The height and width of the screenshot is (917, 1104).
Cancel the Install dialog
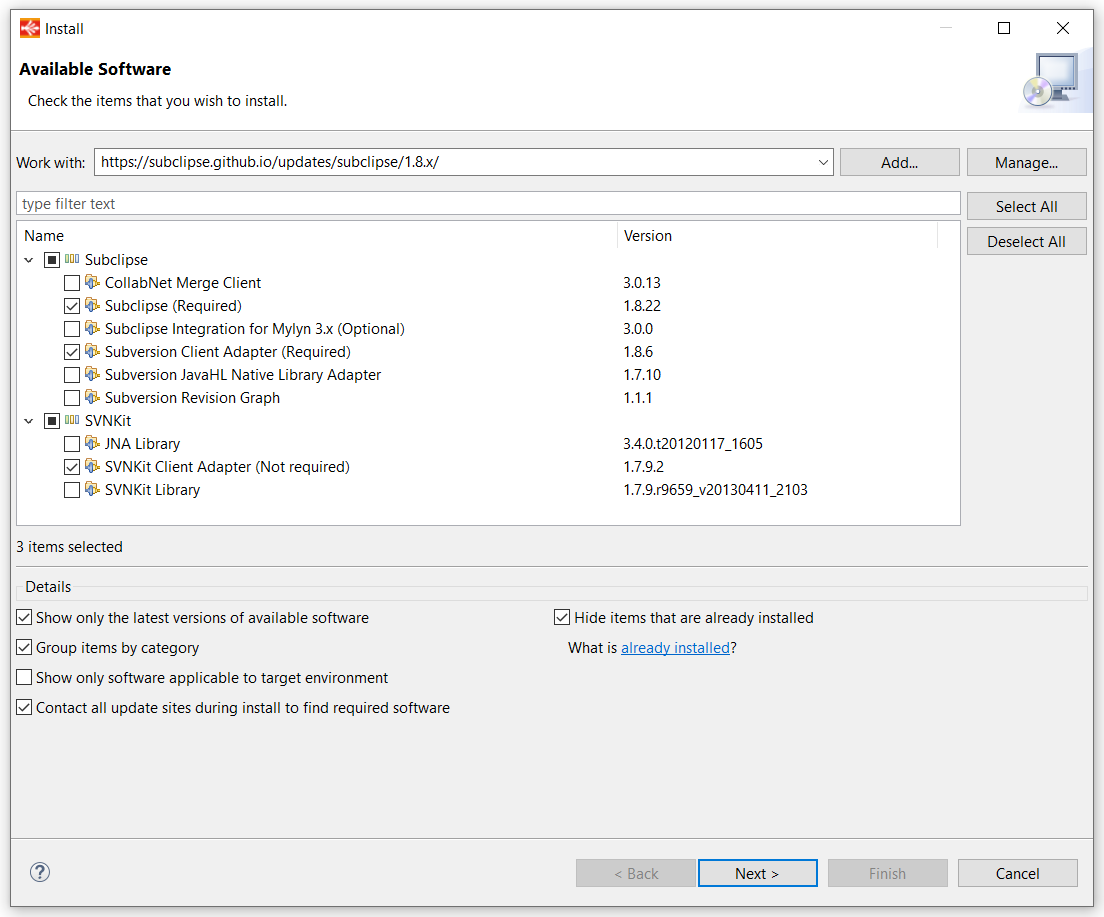coord(1017,873)
